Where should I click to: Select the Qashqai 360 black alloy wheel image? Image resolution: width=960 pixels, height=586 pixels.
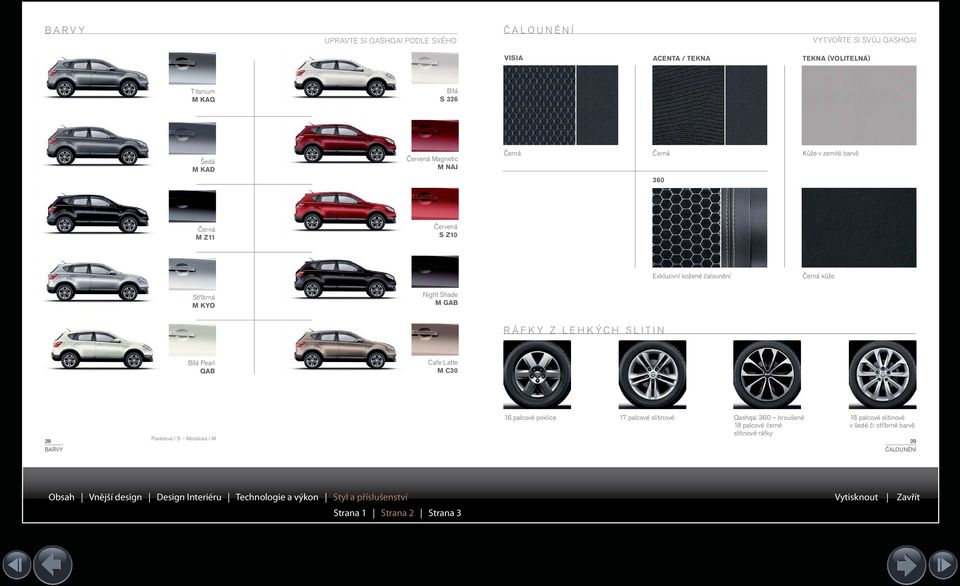click(x=767, y=375)
